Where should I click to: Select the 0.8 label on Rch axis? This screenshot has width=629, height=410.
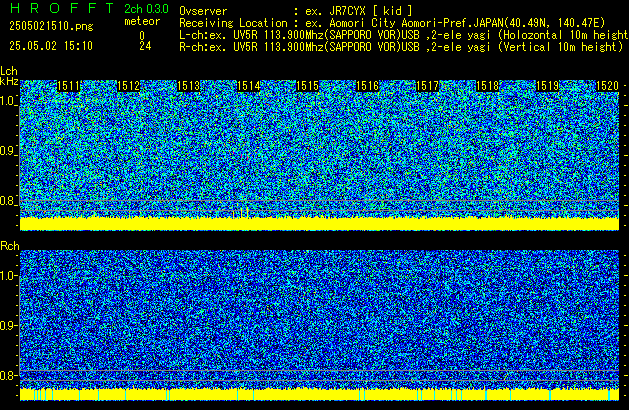click(8, 375)
